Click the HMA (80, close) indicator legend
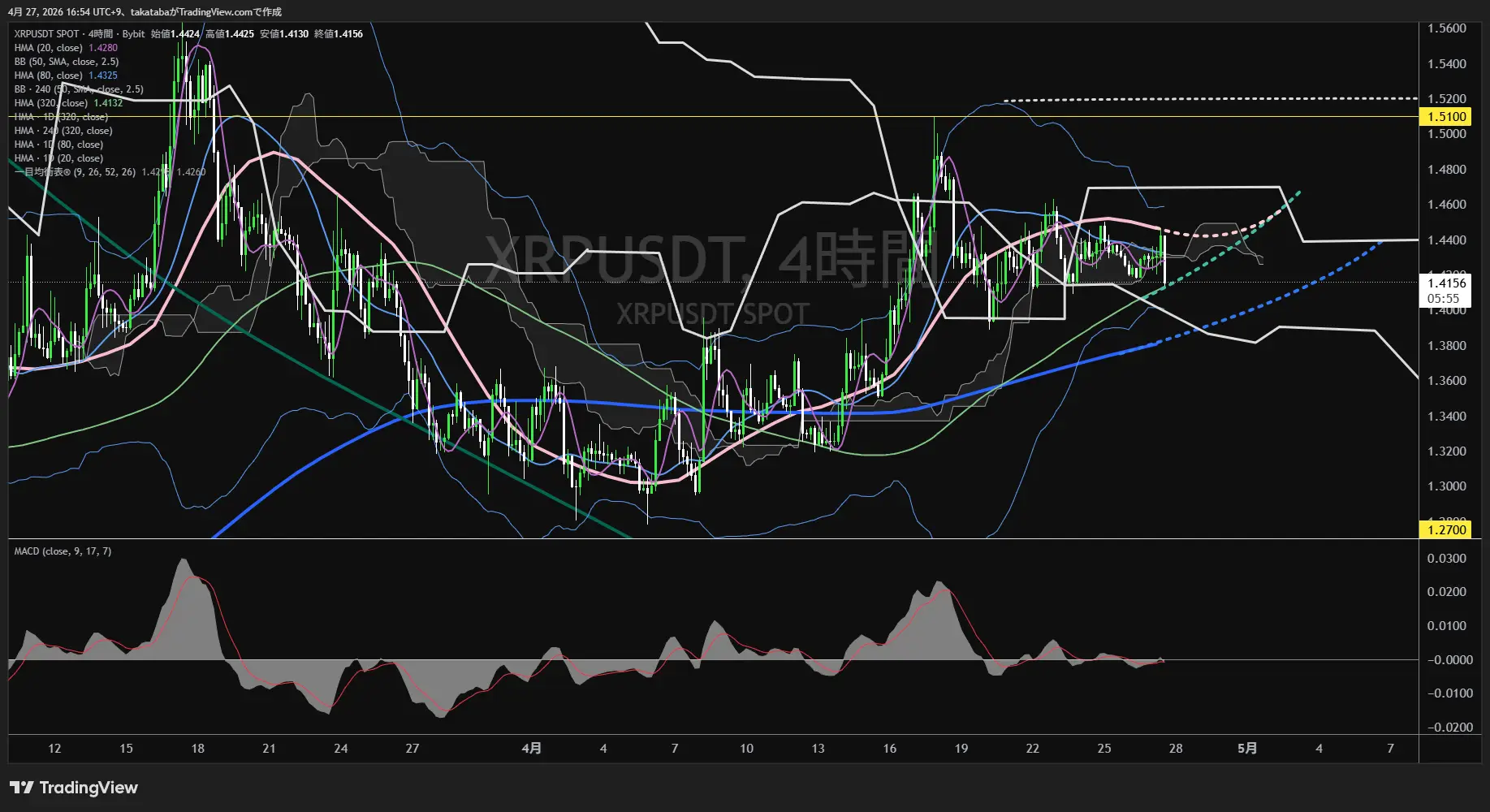Screen dimensions: 1490x812 click(49, 76)
